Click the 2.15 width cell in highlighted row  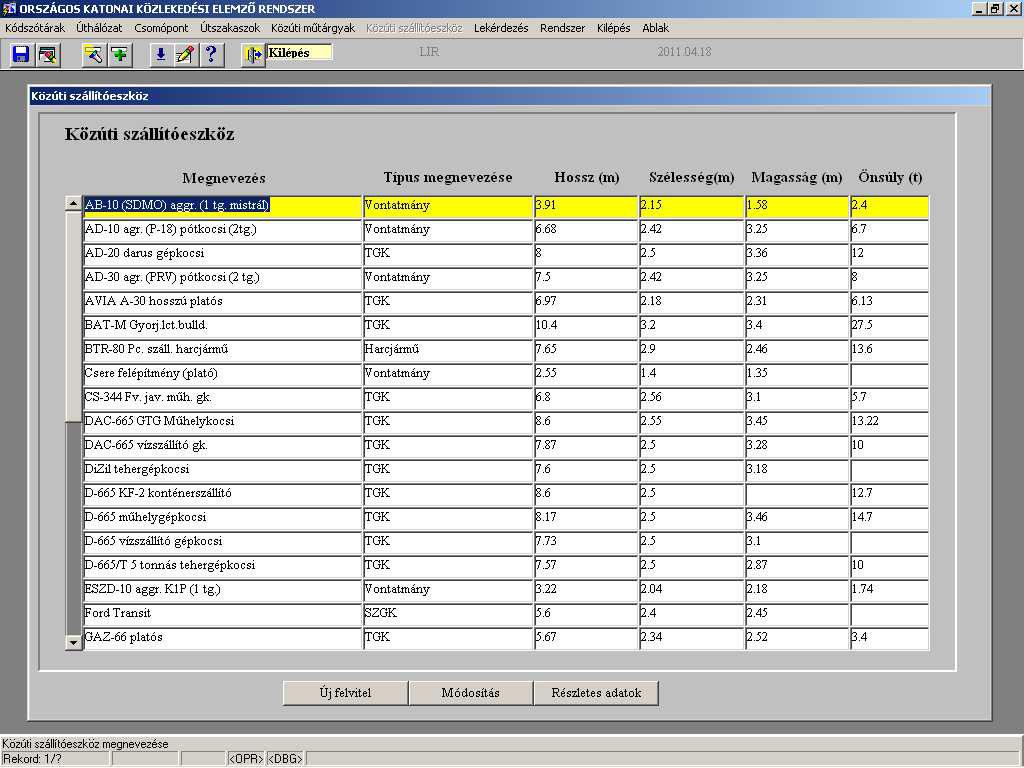tap(692, 206)
